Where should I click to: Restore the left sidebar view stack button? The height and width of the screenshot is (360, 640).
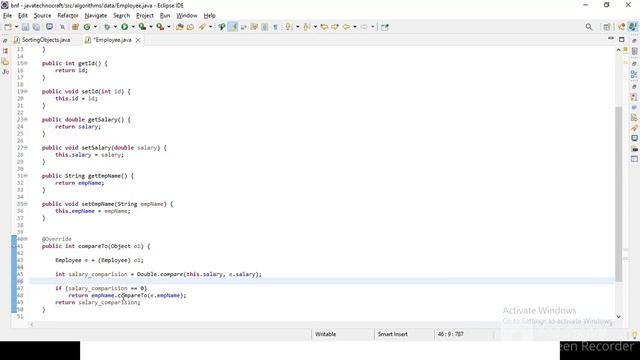[x=5, y=40]
